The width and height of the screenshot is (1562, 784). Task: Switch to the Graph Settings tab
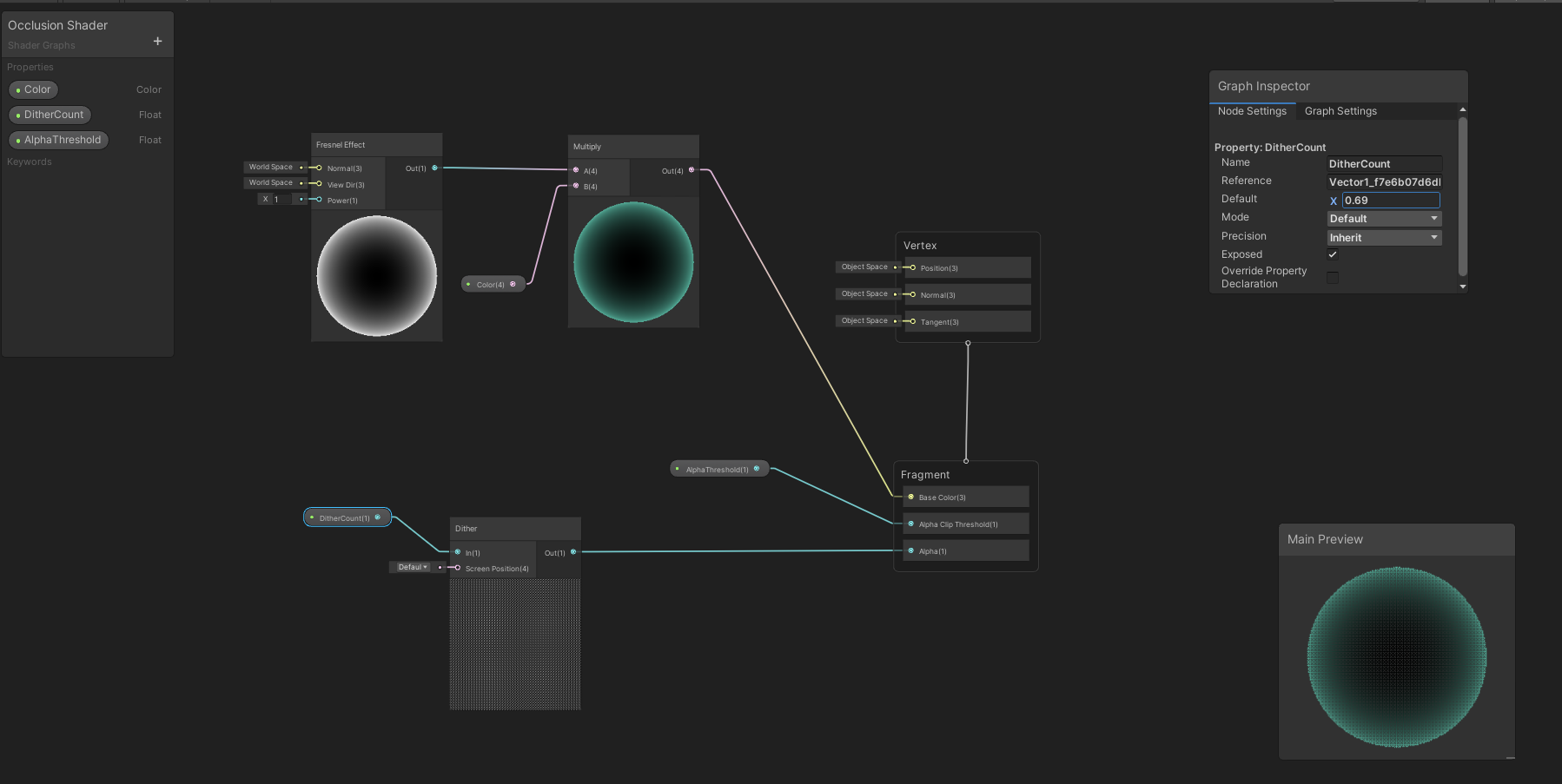pyautogui.click(x=1340, y=111)
